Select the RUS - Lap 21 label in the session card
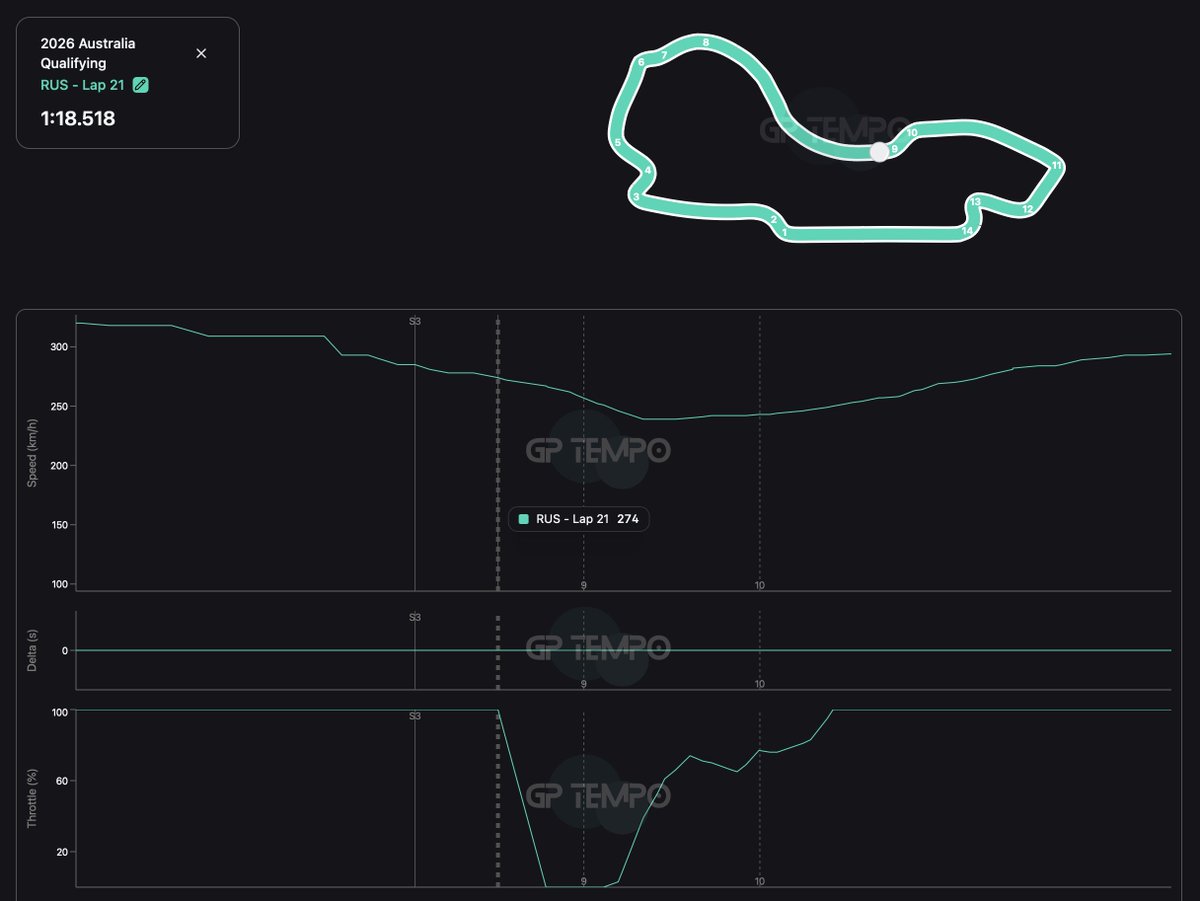 click(82, 85)
